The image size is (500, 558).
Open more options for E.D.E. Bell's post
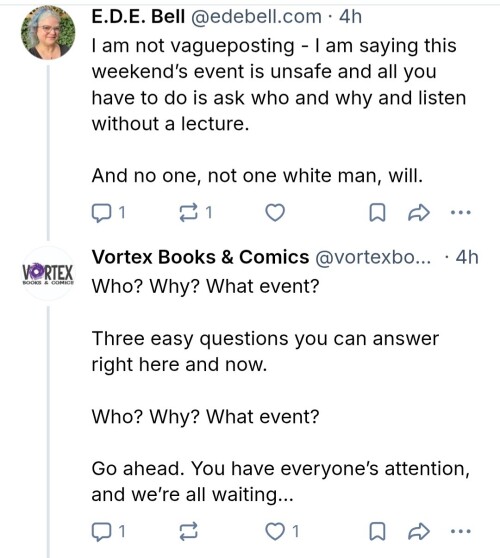coord(460,213)
